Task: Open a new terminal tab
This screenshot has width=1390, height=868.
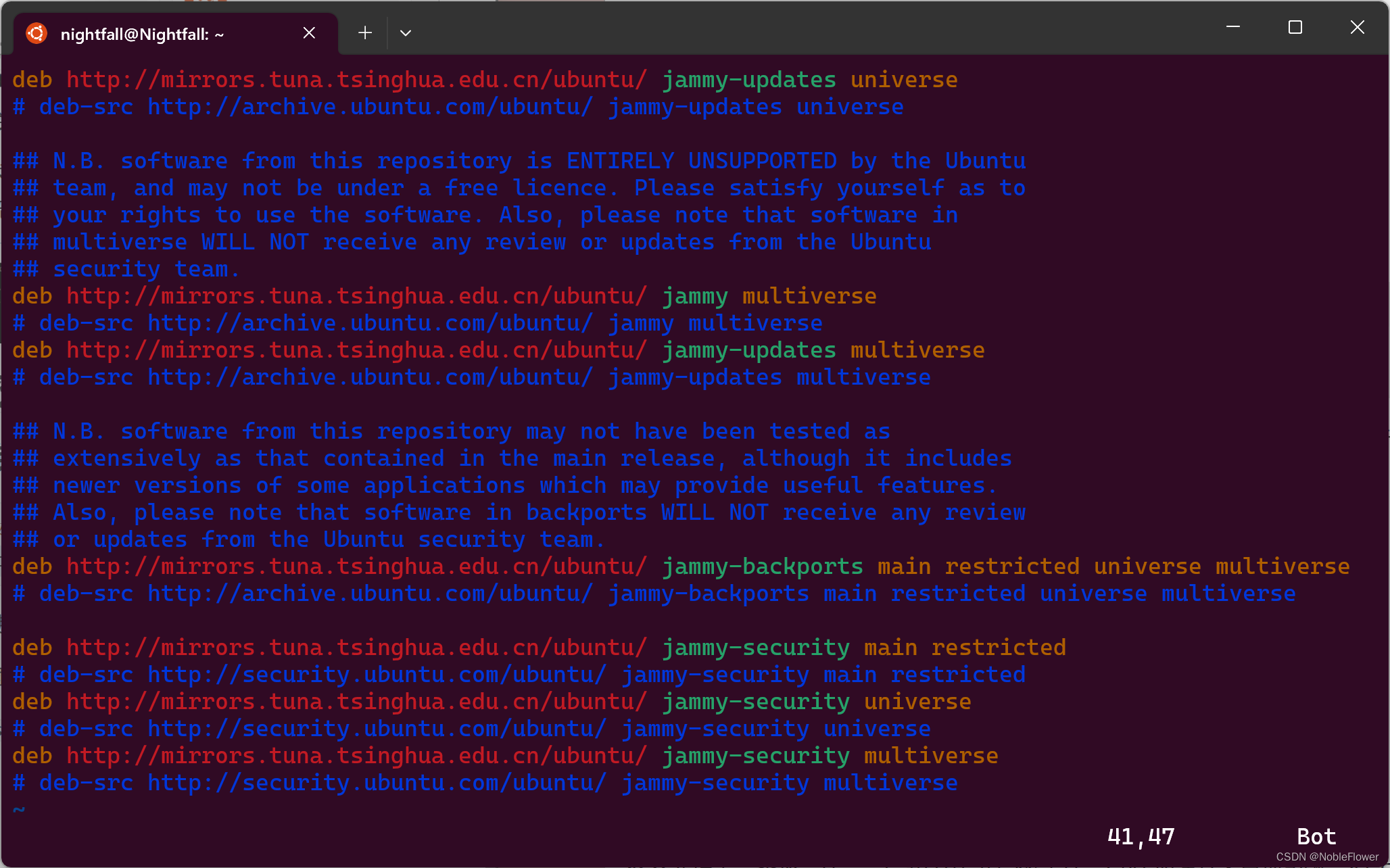Action: (x=364, y=32)
